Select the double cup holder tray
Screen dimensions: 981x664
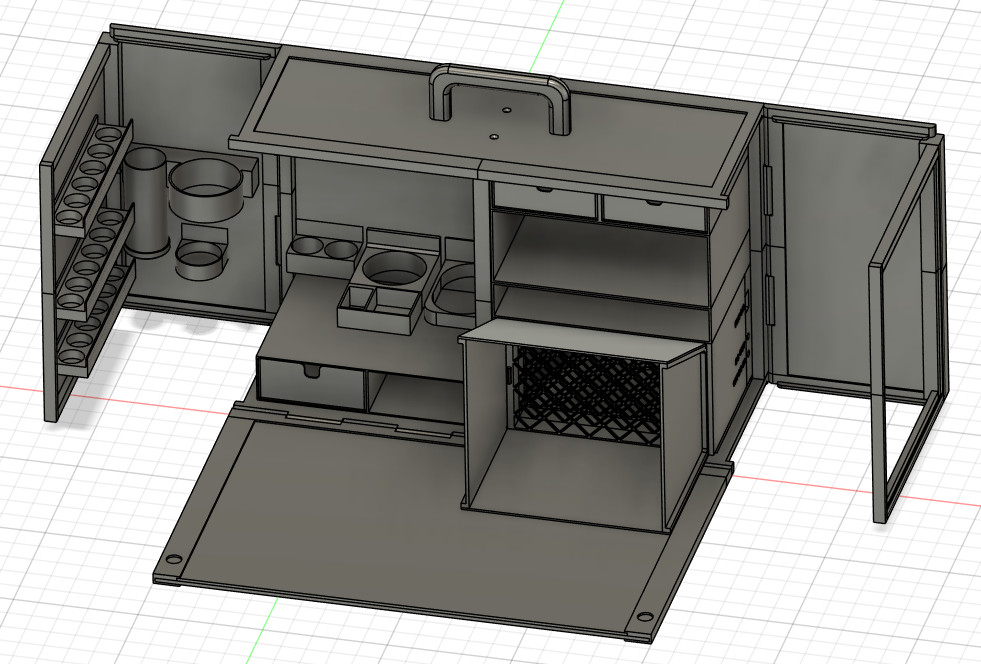(x=323, y=255)
